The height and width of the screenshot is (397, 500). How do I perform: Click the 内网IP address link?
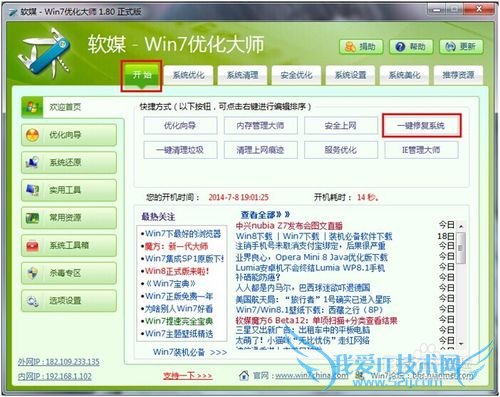(x=55, y=376)
